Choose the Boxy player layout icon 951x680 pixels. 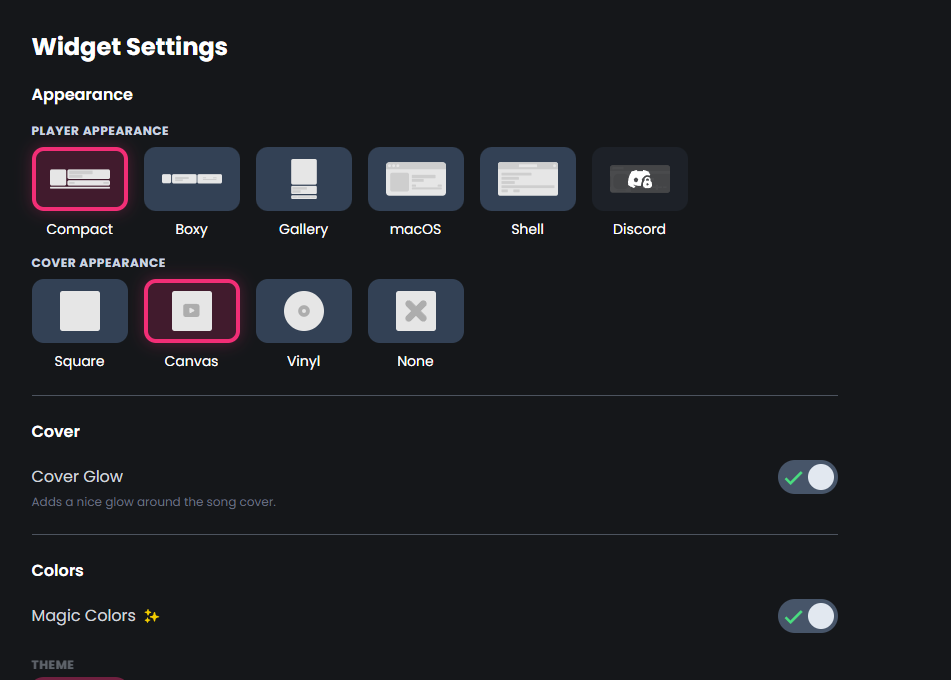[x=192, y=179]
